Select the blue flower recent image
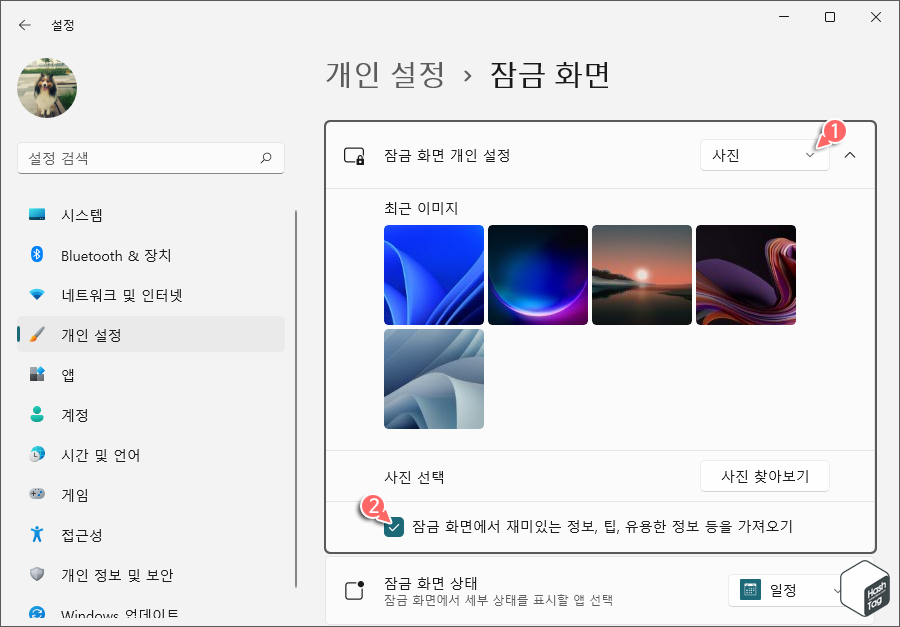Image resolution: width=900 pixels, height=627 pixels. pos(433,274)
